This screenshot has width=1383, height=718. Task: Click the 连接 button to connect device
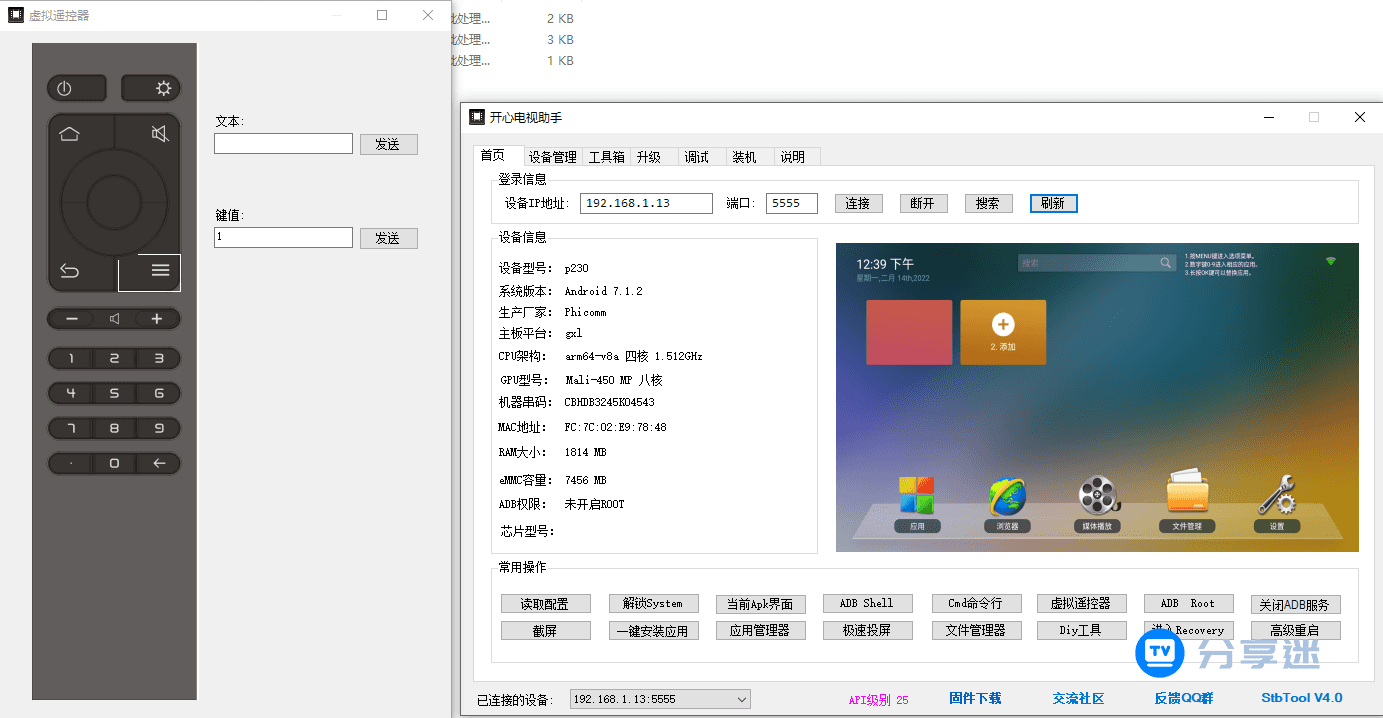(858, 203)
